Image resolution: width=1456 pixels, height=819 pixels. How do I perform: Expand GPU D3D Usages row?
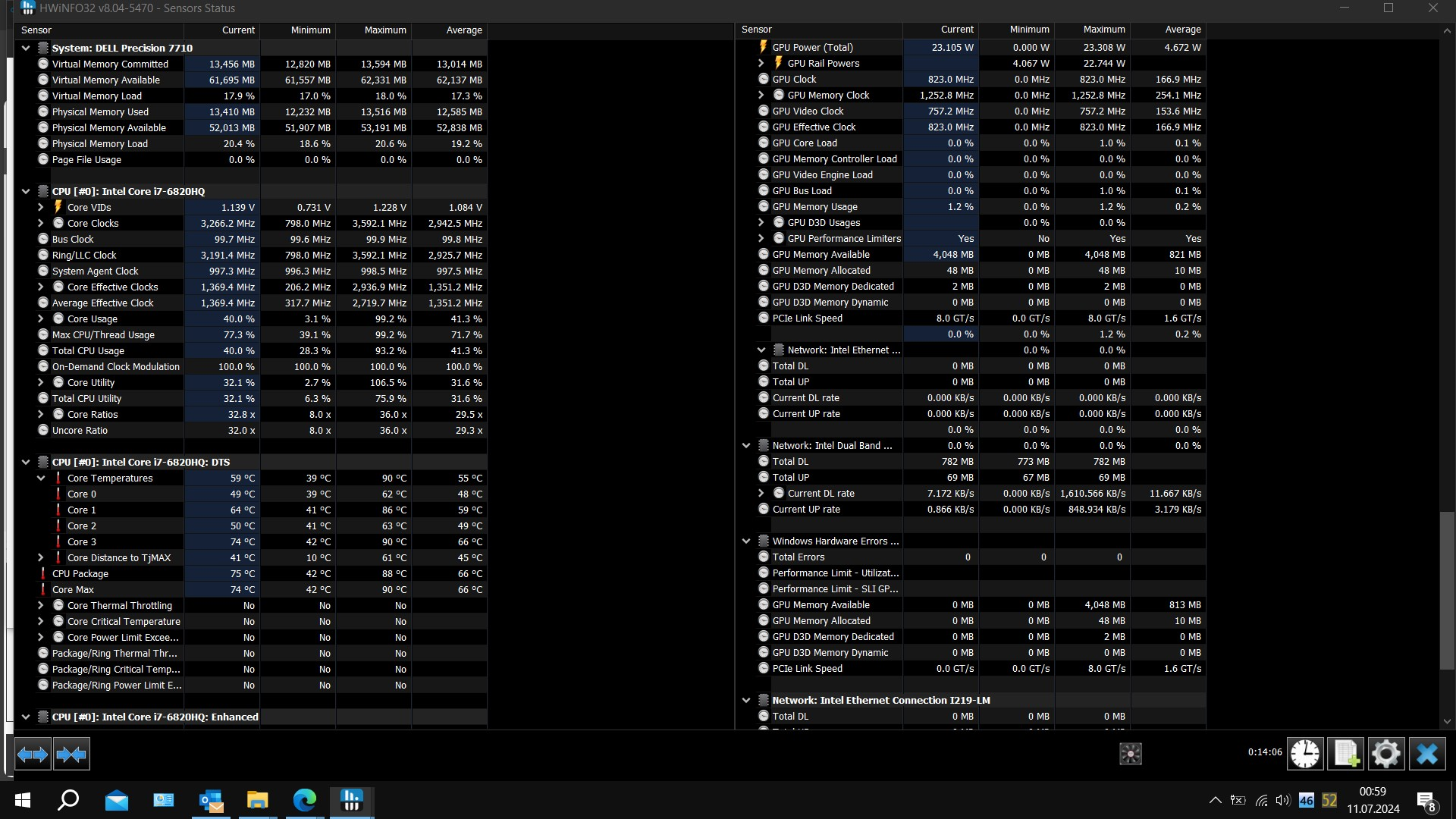pos(761,222)
